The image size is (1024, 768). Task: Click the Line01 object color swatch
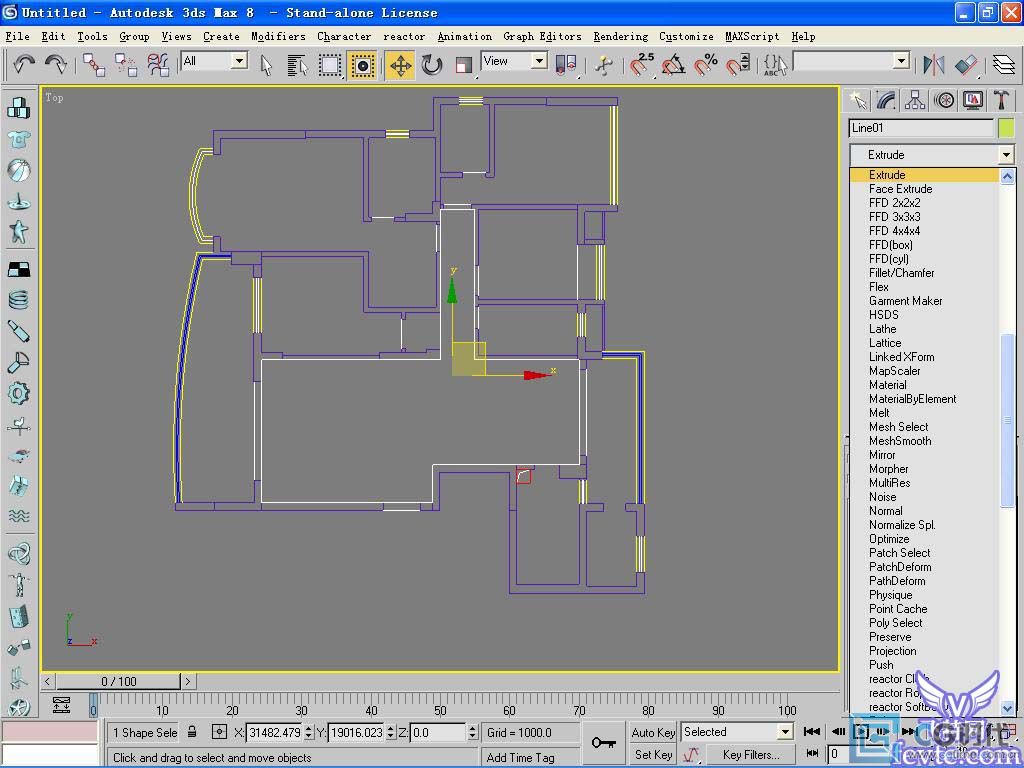(x=1006, y=128)
